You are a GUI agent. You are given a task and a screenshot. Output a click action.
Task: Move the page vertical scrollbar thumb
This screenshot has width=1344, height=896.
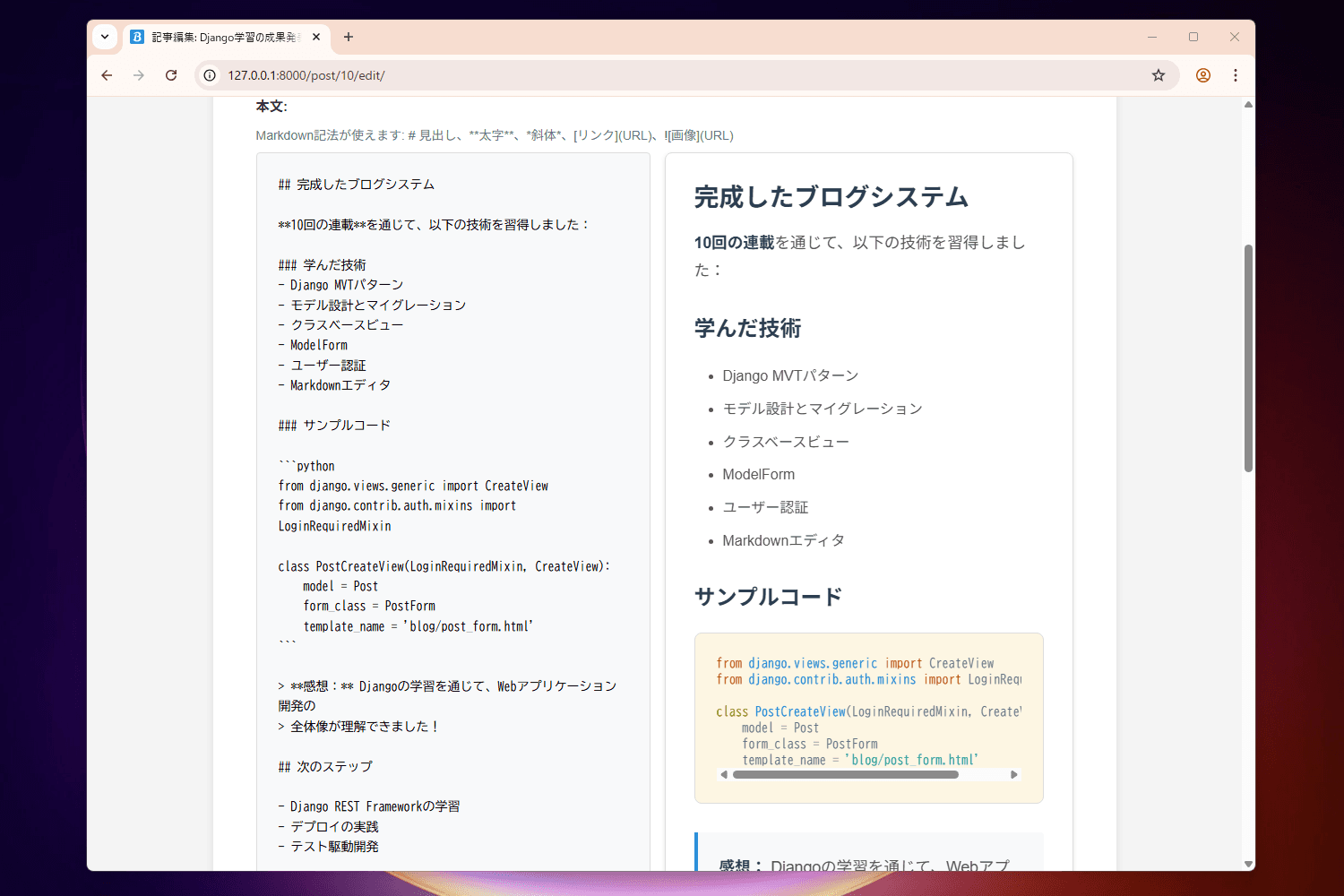point(1248,358)
